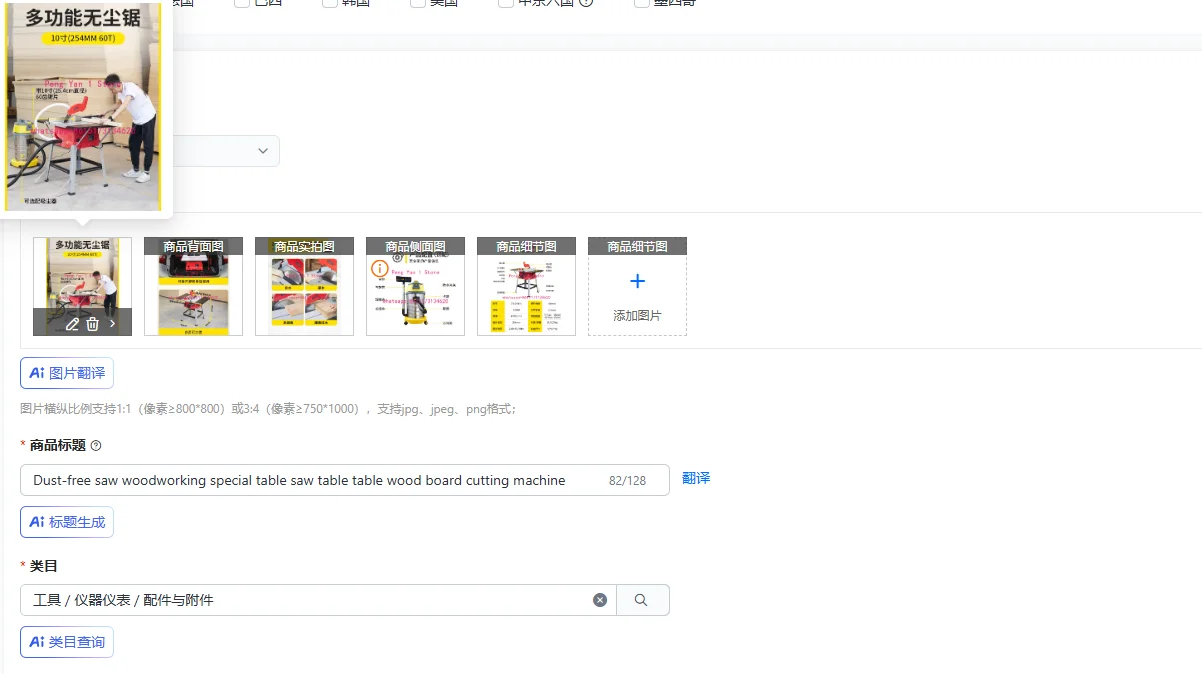Click the help icon beside 商品标题
Image resolution: width=1202 pixels, height=674 pixels.
coord(96,446)
